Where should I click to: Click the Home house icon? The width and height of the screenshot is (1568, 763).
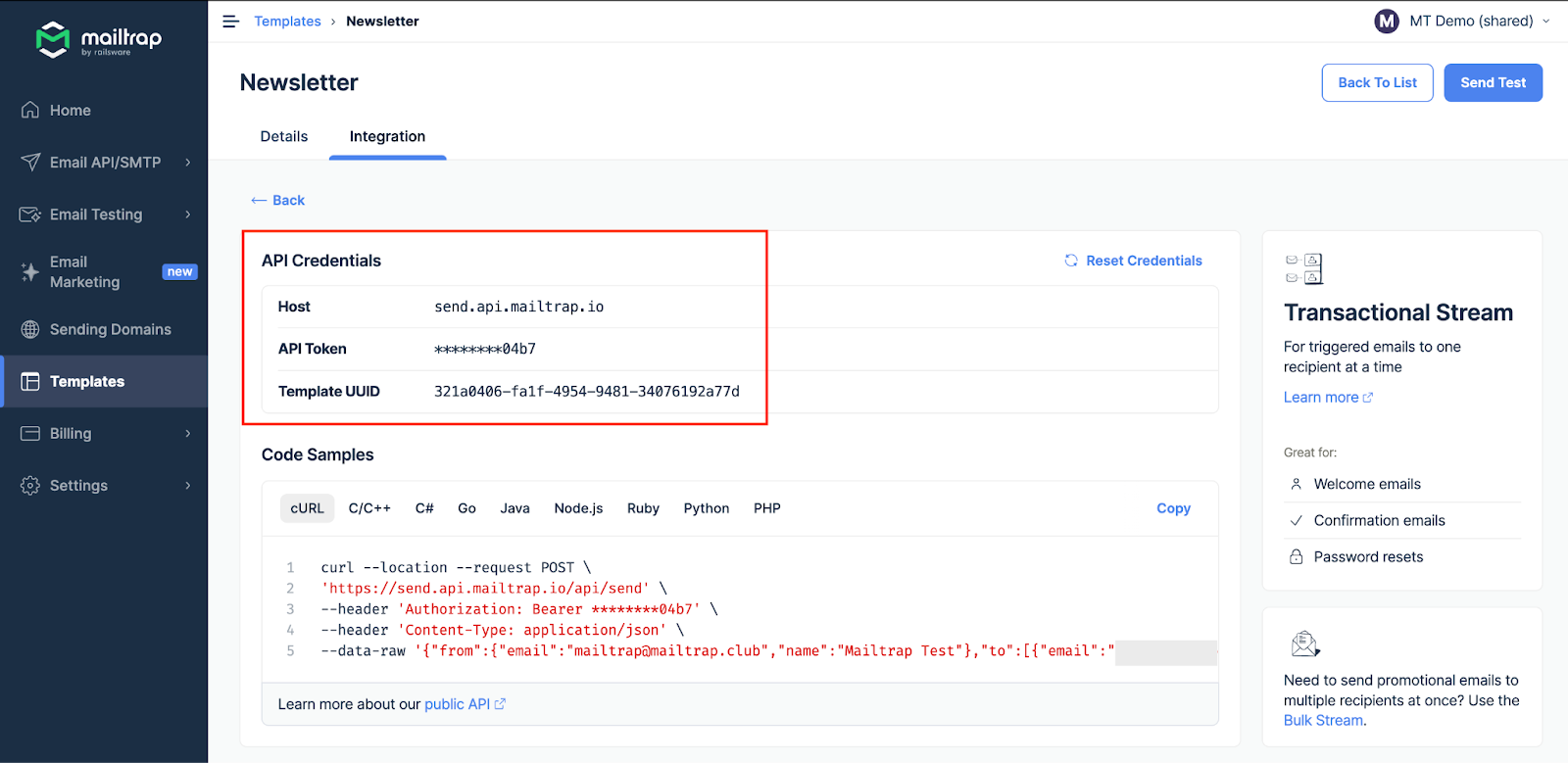[30, 110]
